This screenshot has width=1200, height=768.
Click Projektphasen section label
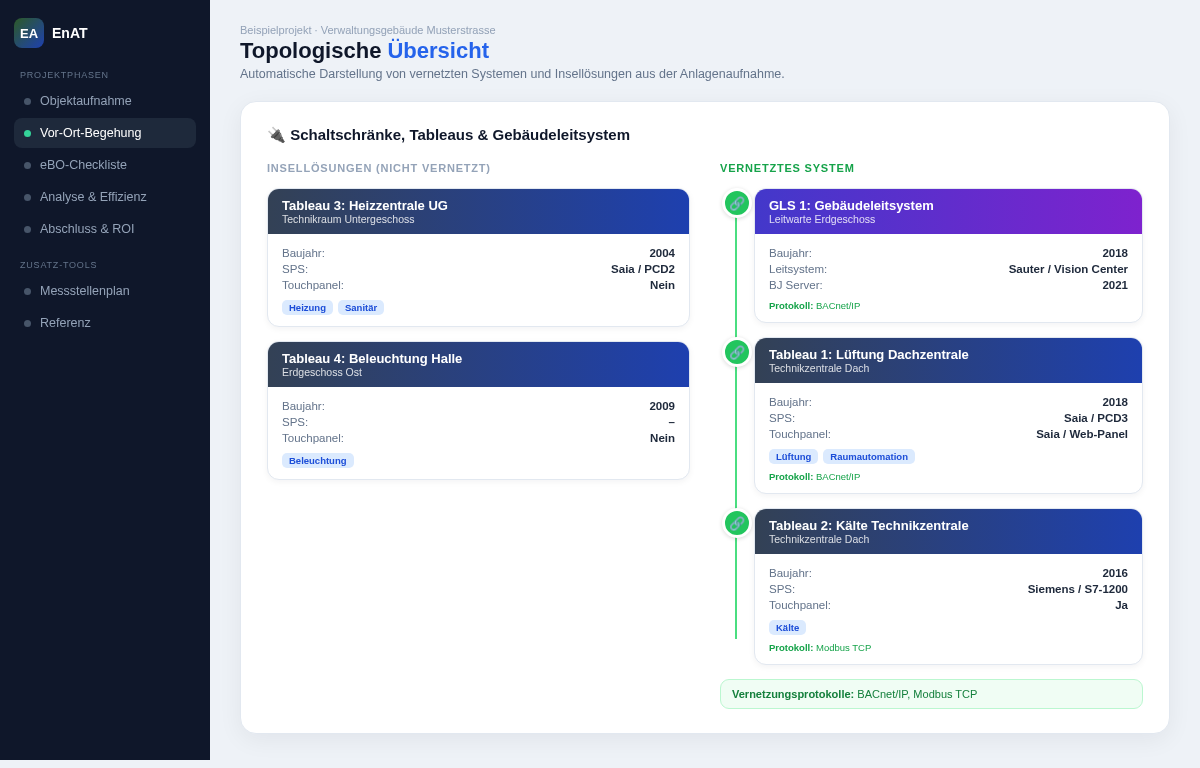[x=64, y=75]
